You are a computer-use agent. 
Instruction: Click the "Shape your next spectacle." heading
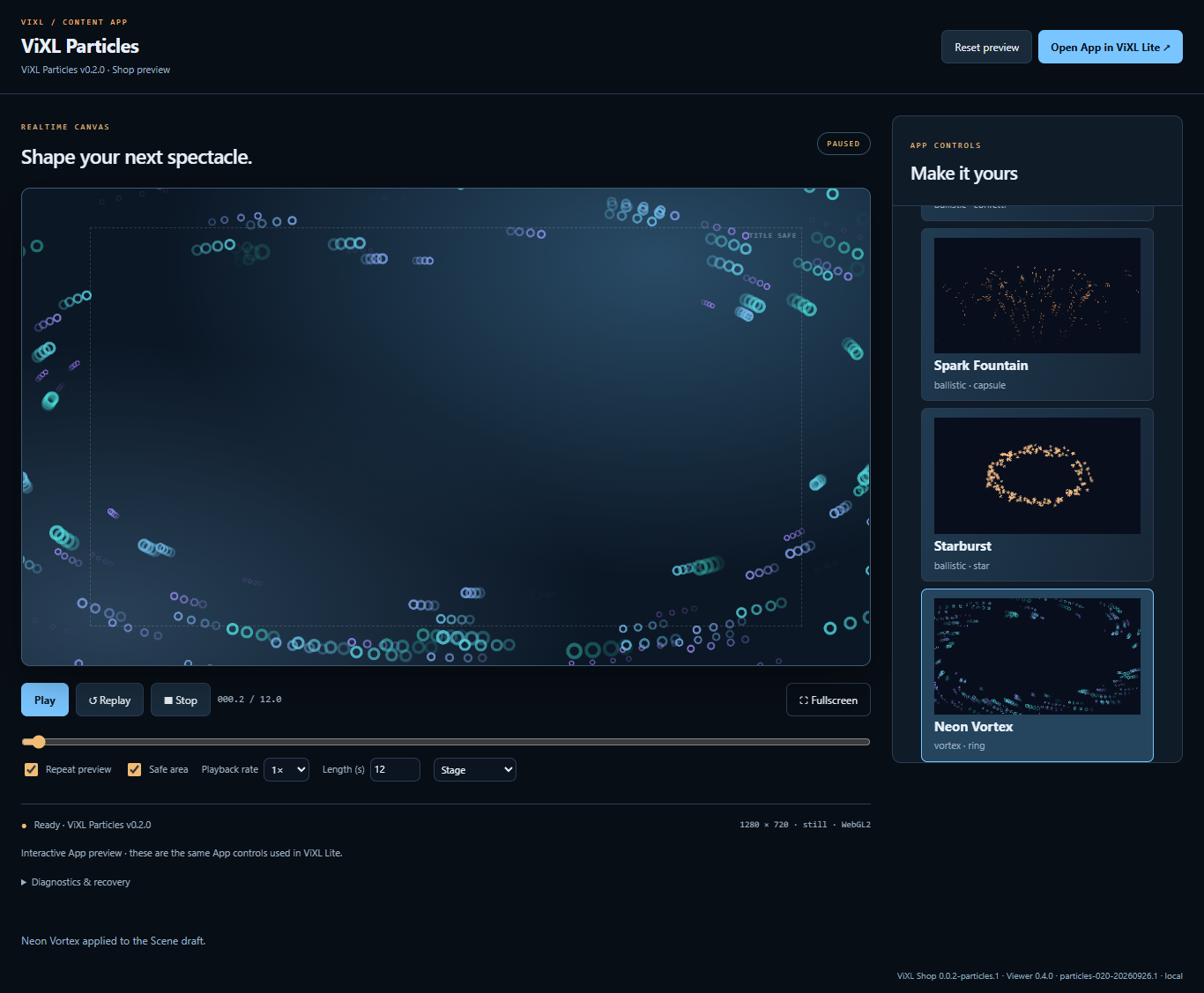[x=137, y=157]
